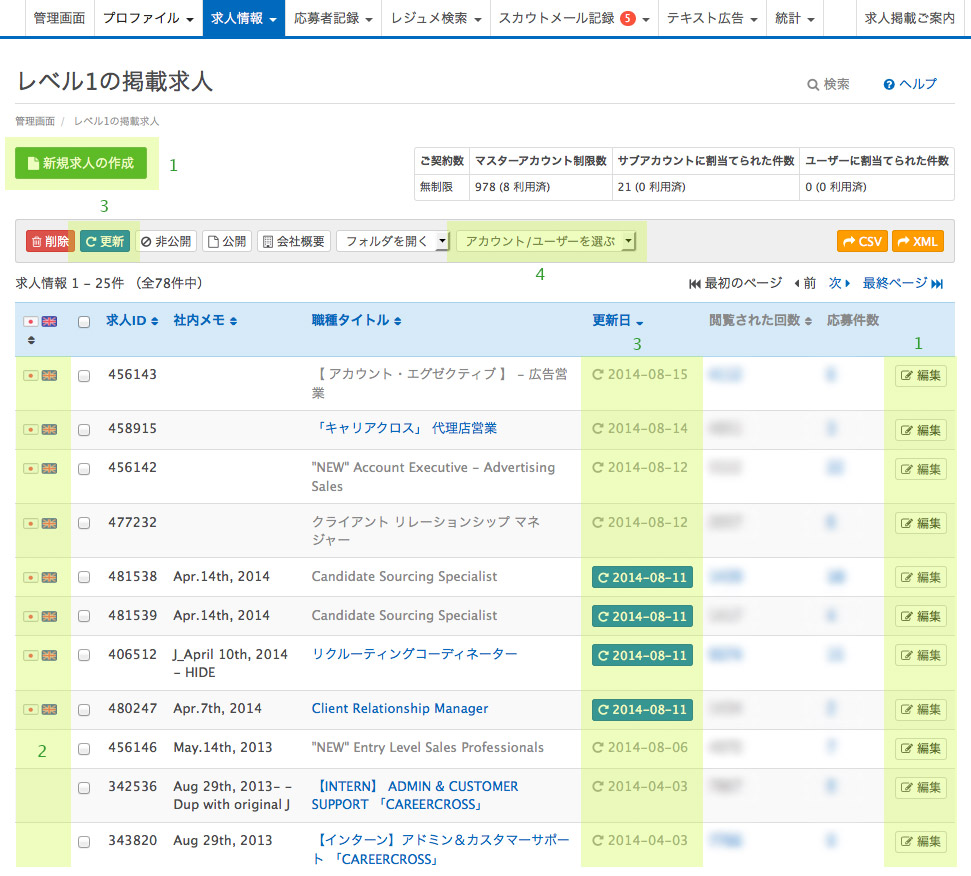Click the Japanese flag icon in the table header

[30, 321]
